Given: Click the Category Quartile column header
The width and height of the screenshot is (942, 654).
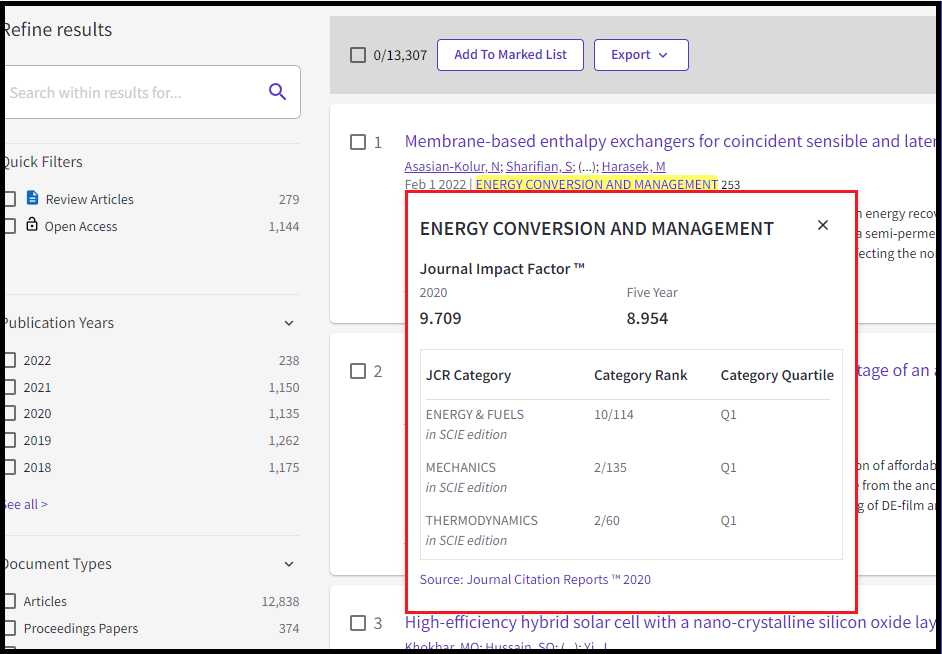Looking at the screenshot, I should (x=777, y=375).
